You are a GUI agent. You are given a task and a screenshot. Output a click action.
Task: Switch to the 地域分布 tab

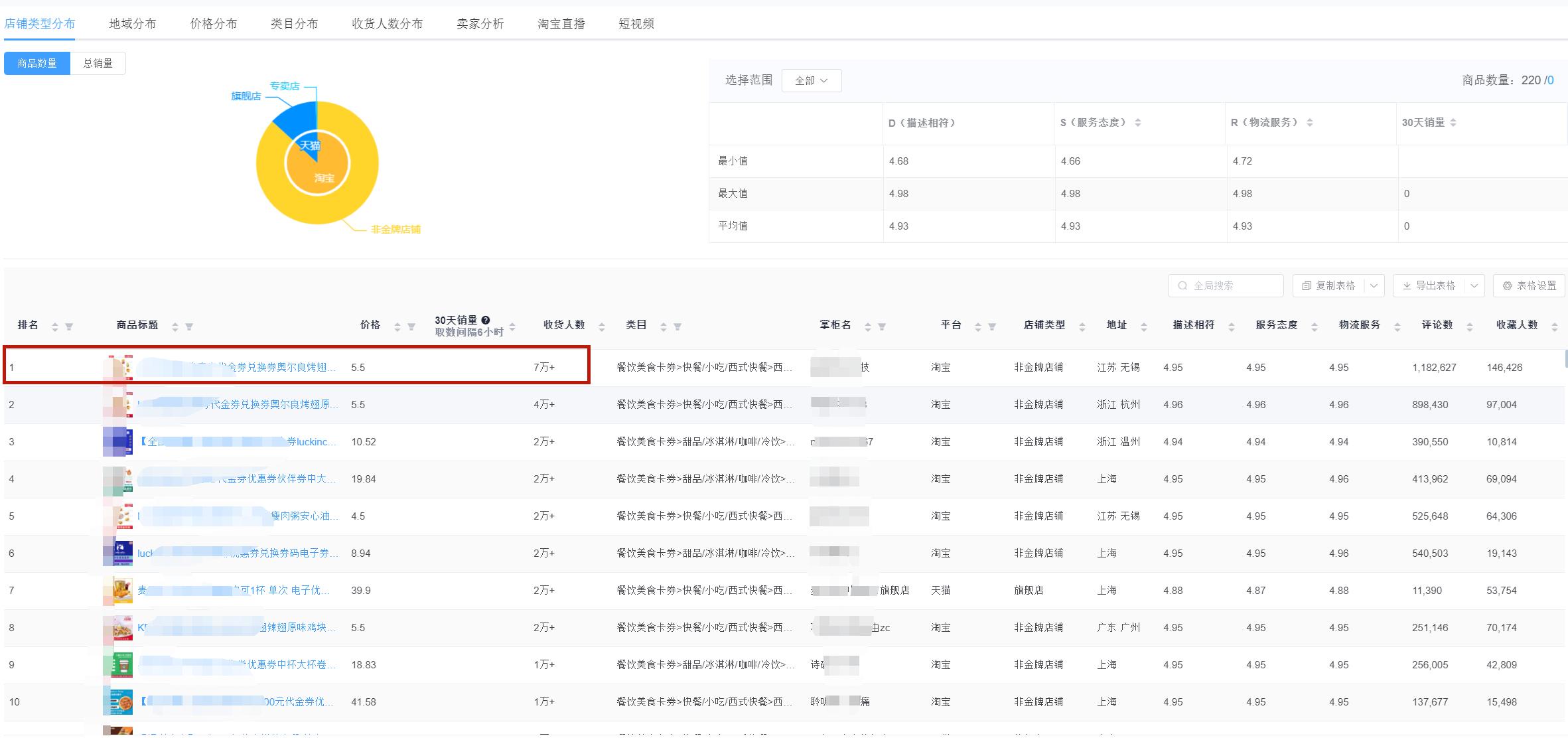[x=132, y=23]
